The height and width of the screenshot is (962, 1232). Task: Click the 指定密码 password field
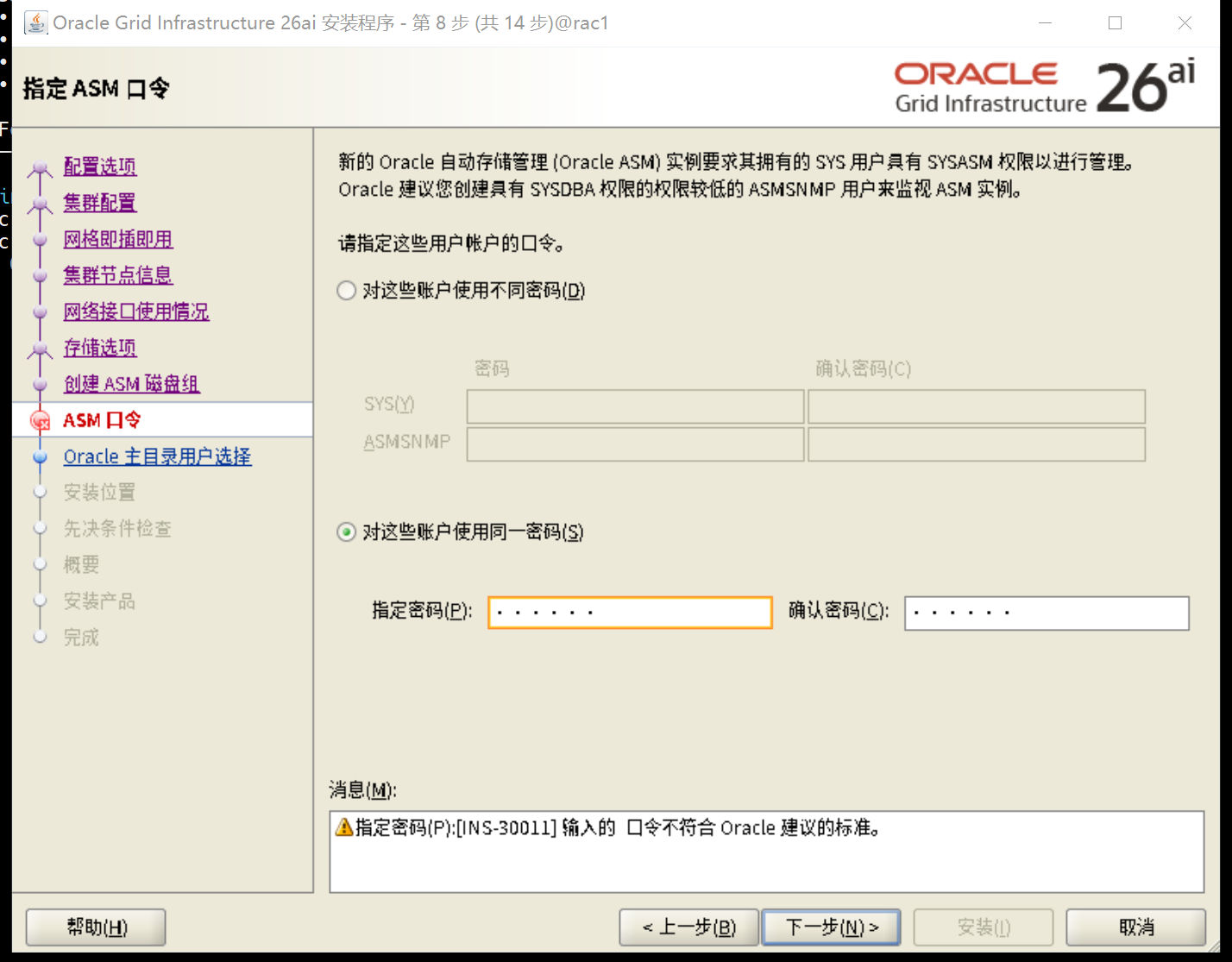(x=630, y=613)
